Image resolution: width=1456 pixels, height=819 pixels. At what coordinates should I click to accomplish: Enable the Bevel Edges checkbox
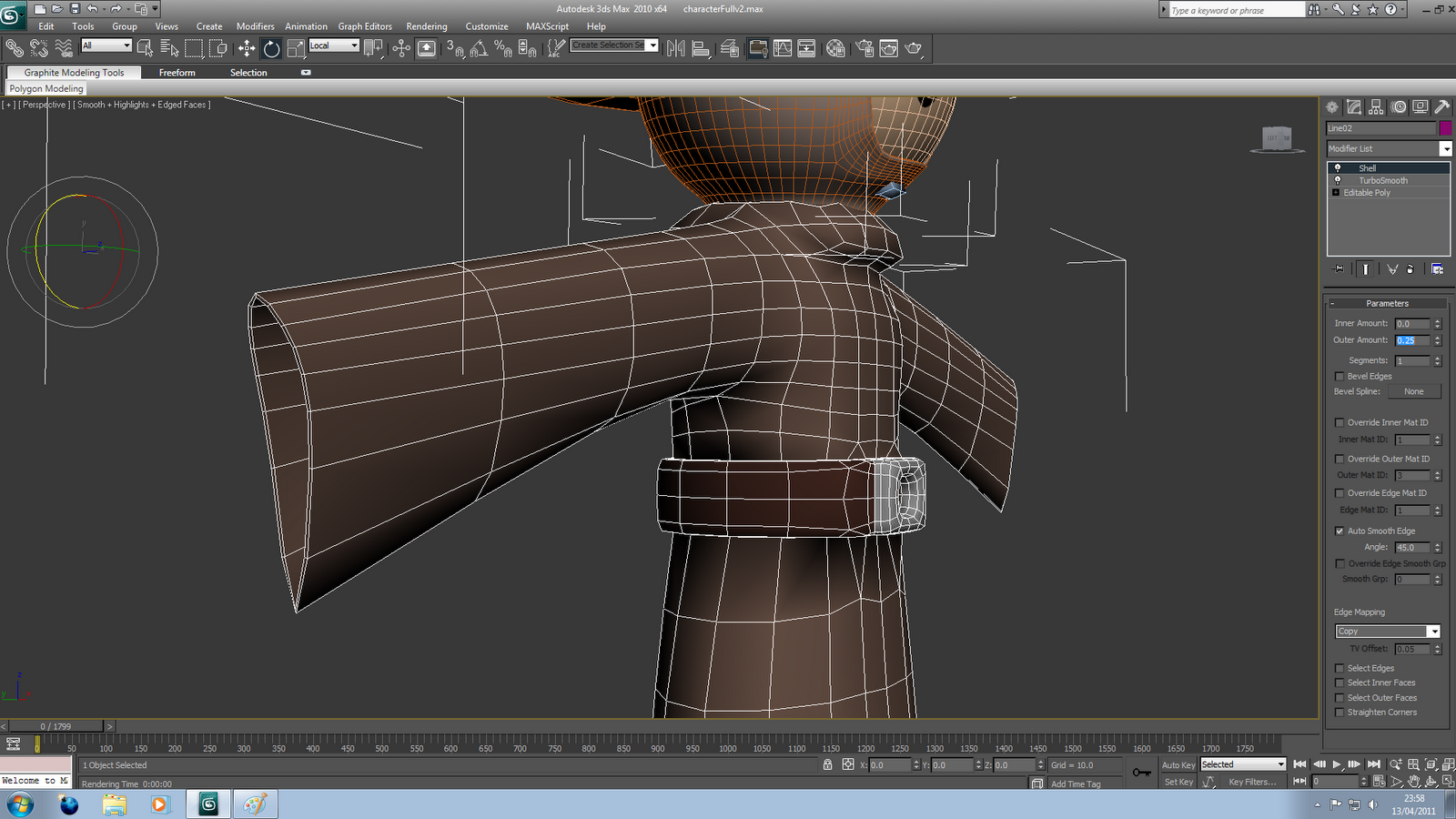(x=1340, y=376)
